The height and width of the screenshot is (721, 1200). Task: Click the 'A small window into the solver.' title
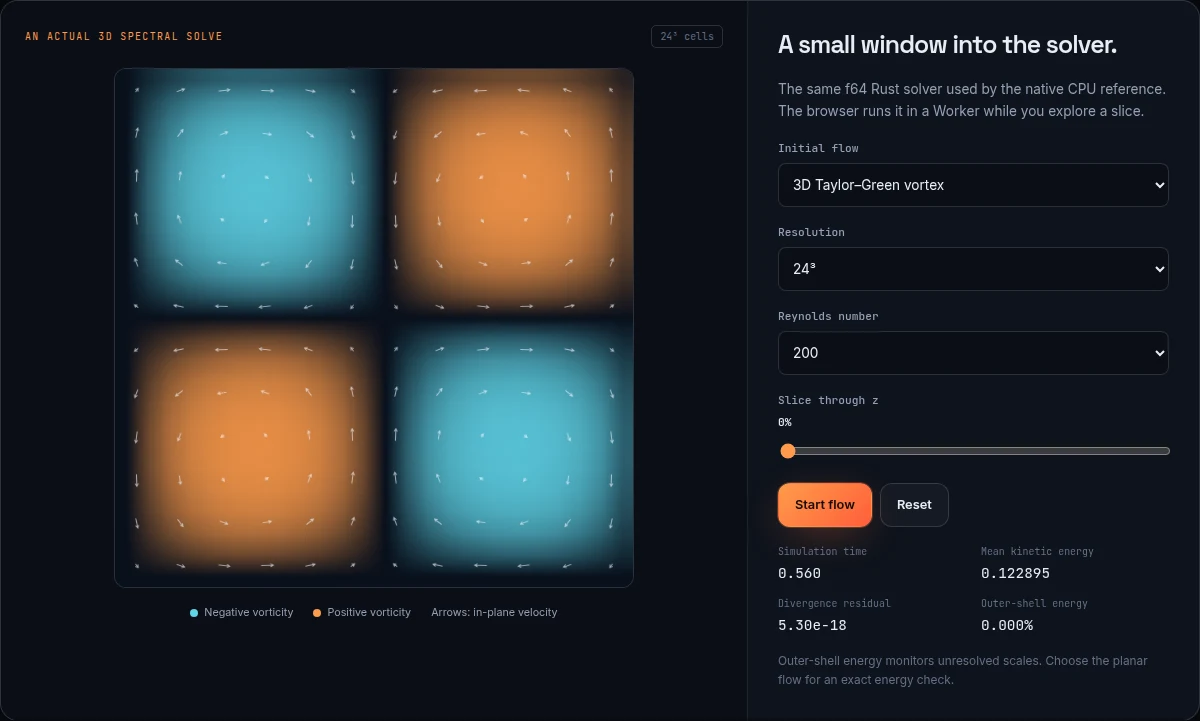point(947,45)
